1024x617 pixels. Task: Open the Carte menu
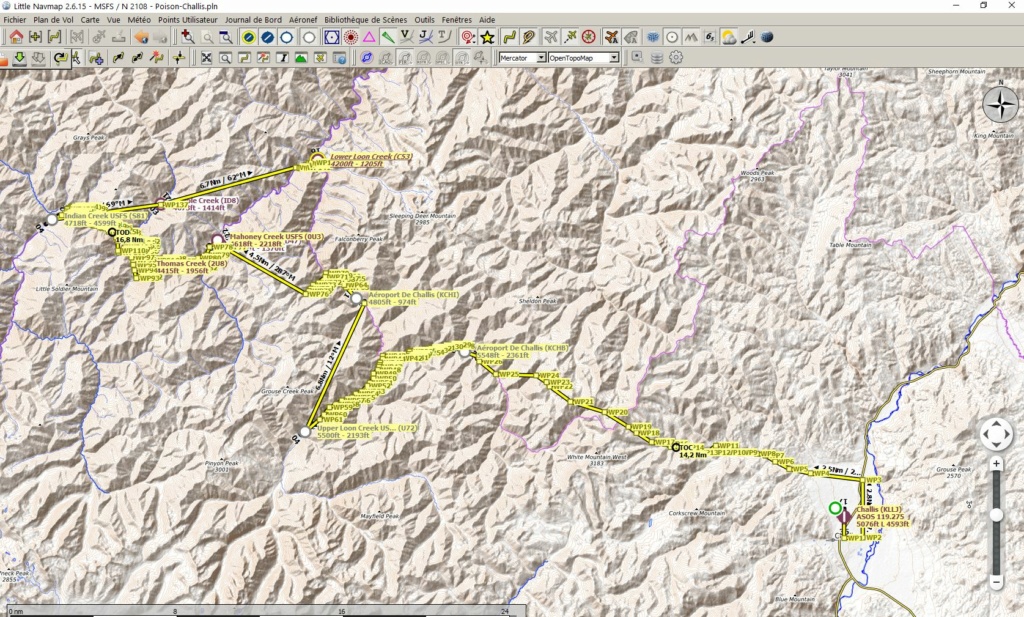pos(90,20)
